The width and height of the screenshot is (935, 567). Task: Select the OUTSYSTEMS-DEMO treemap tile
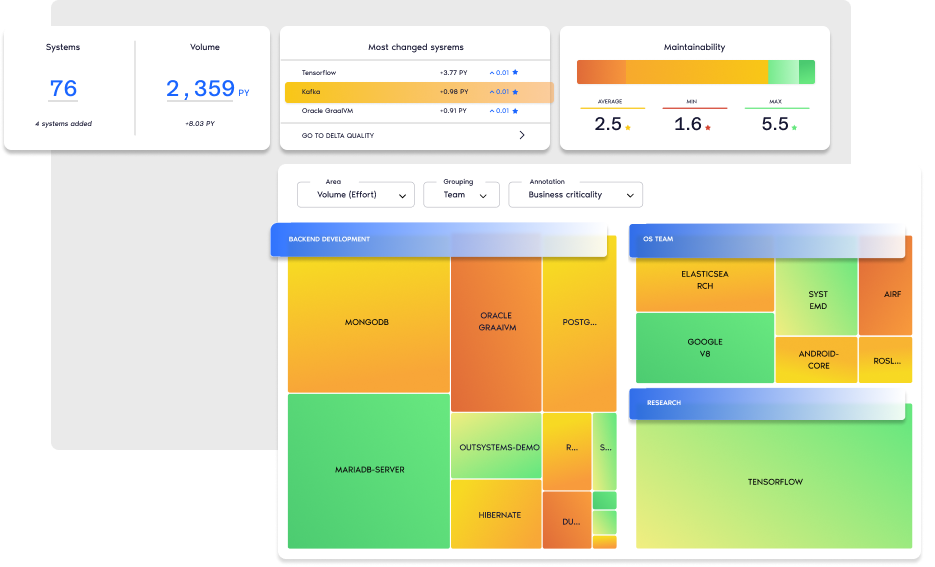[496, 446]
